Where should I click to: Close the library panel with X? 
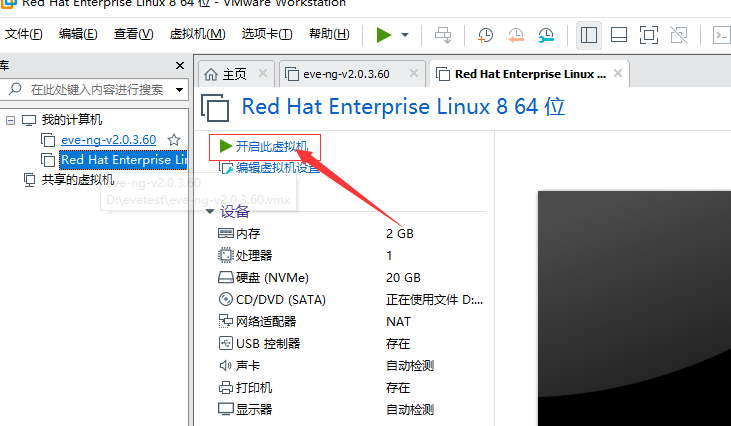[180, 66]
